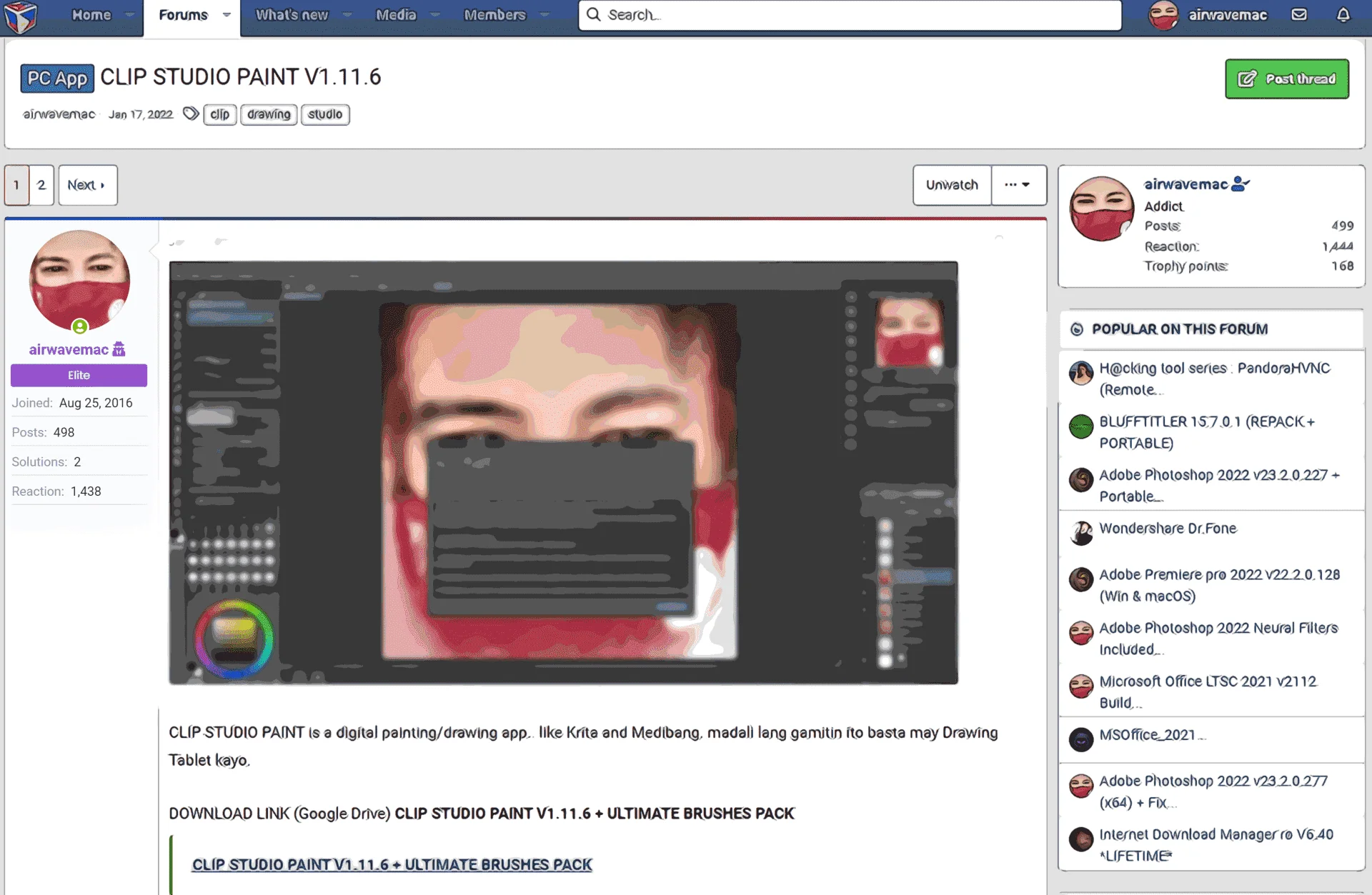This screenshot has height=895, width=1372.
Task: Click avatar beside Microsoft Office LTSC 2021 thread
Action: pyautogui.click(x=1080, y=686)
